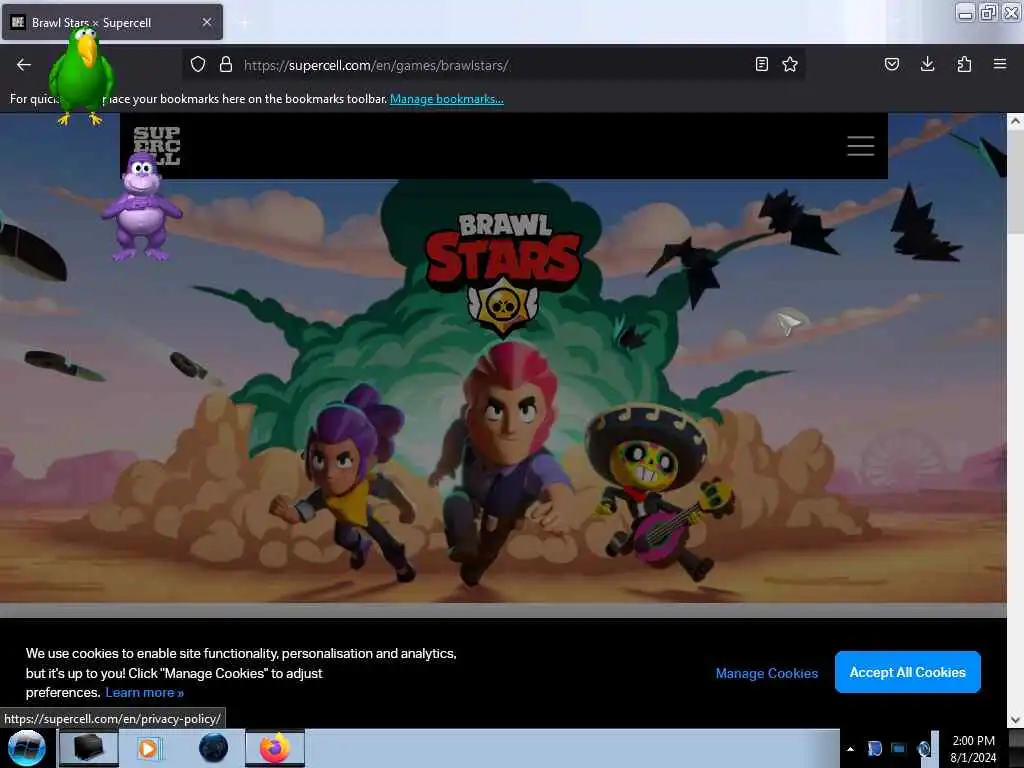This screenshot has width=1024, height=768.
Task: Click the page scrollbar down arrow
Action: pos(1015,720)
